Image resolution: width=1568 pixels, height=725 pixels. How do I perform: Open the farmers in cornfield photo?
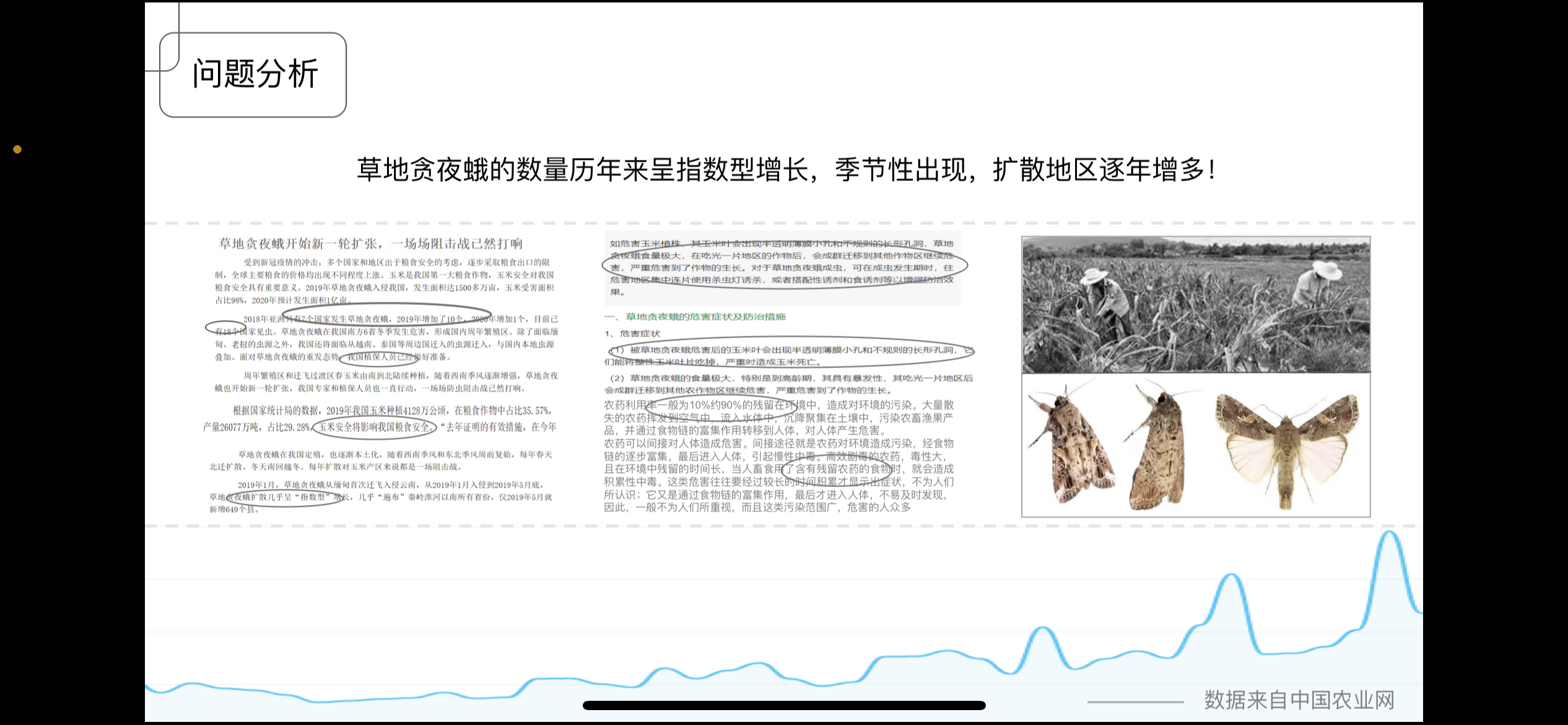[x=1196, y=304]
